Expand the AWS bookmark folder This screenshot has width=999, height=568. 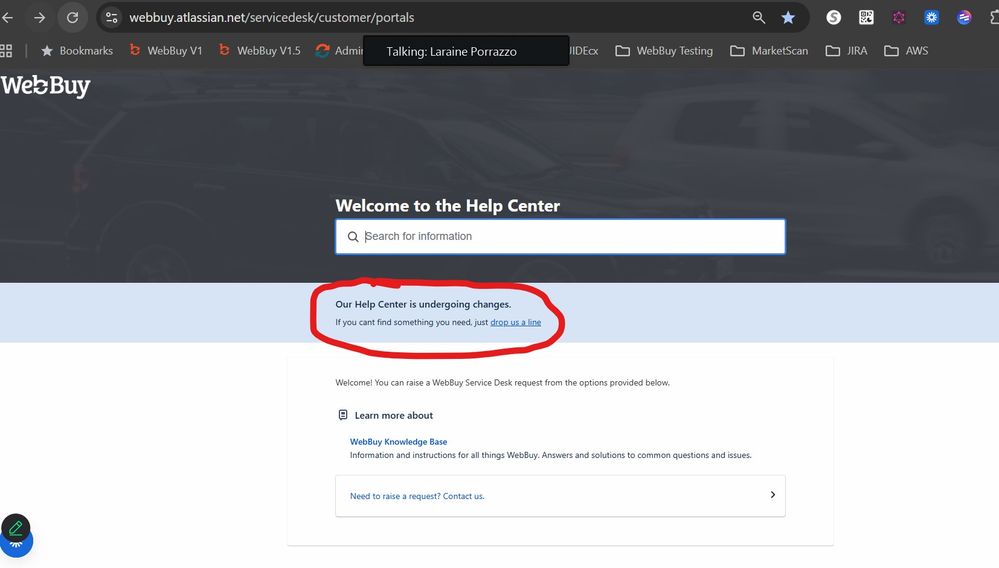(x=906, y=51)
